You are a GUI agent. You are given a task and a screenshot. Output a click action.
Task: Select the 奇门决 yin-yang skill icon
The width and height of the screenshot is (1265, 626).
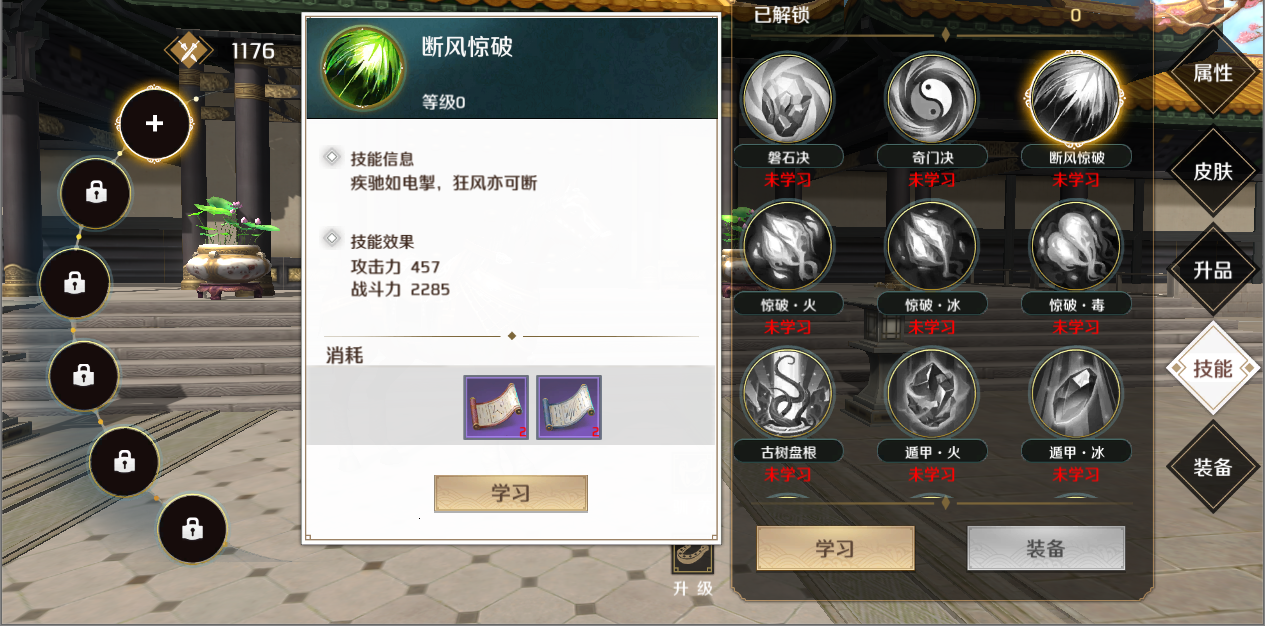(931, 99)
